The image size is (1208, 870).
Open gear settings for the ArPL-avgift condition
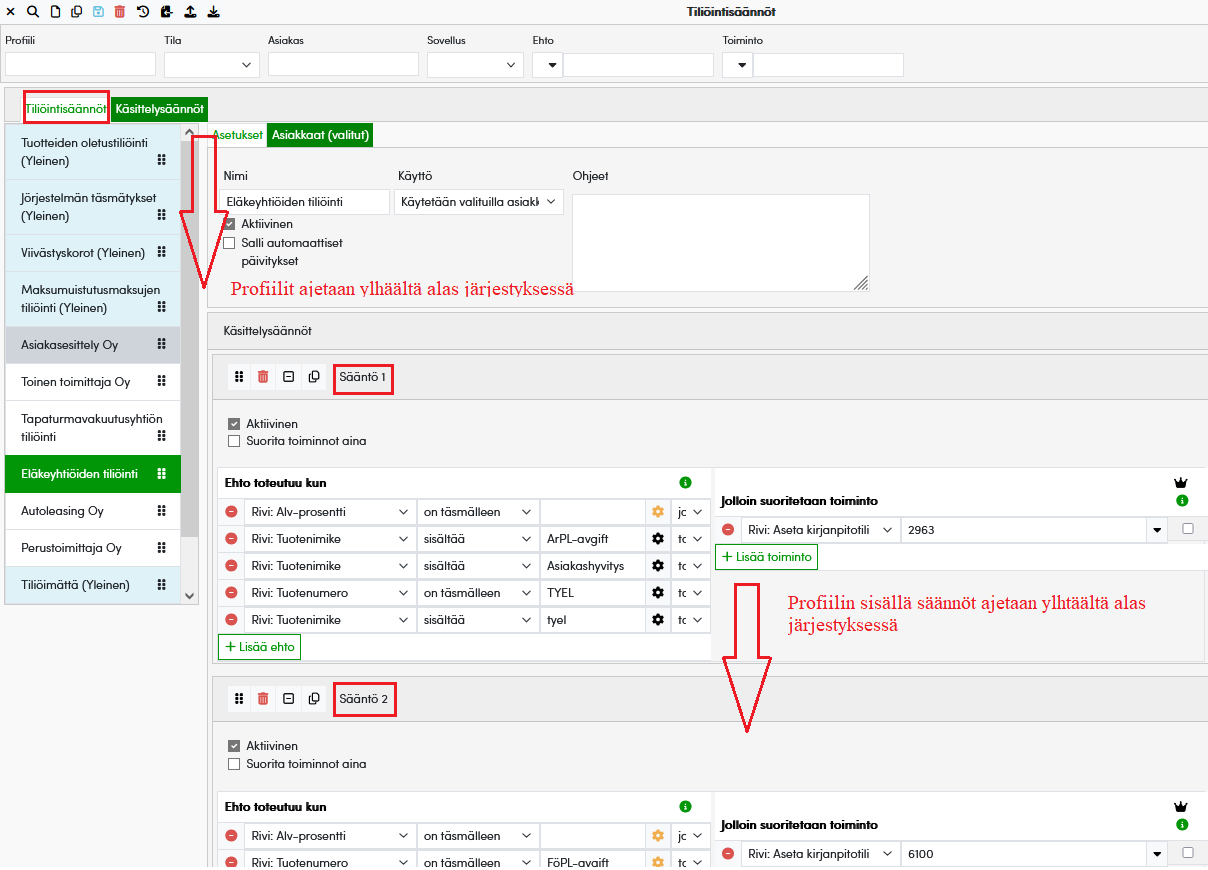pos(658,539)
